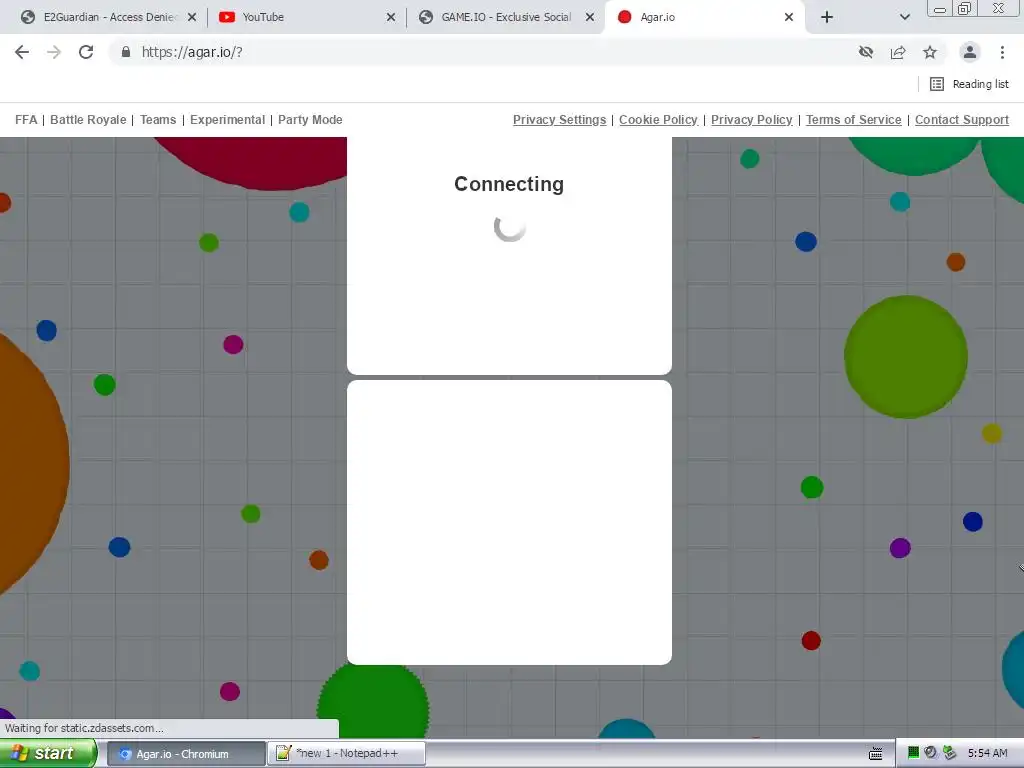Open the profile avatar menu
1024x768 pixels.
click(x=970, y=52)
